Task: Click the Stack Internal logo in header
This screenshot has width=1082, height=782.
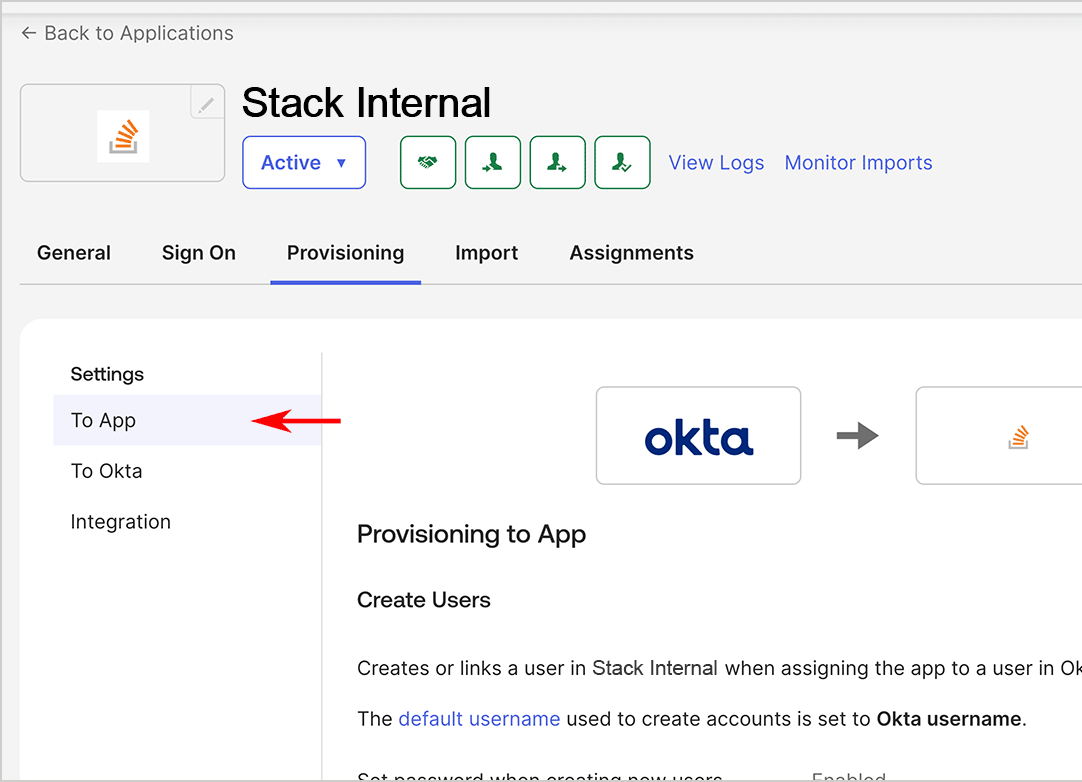Action: [123, 136]
